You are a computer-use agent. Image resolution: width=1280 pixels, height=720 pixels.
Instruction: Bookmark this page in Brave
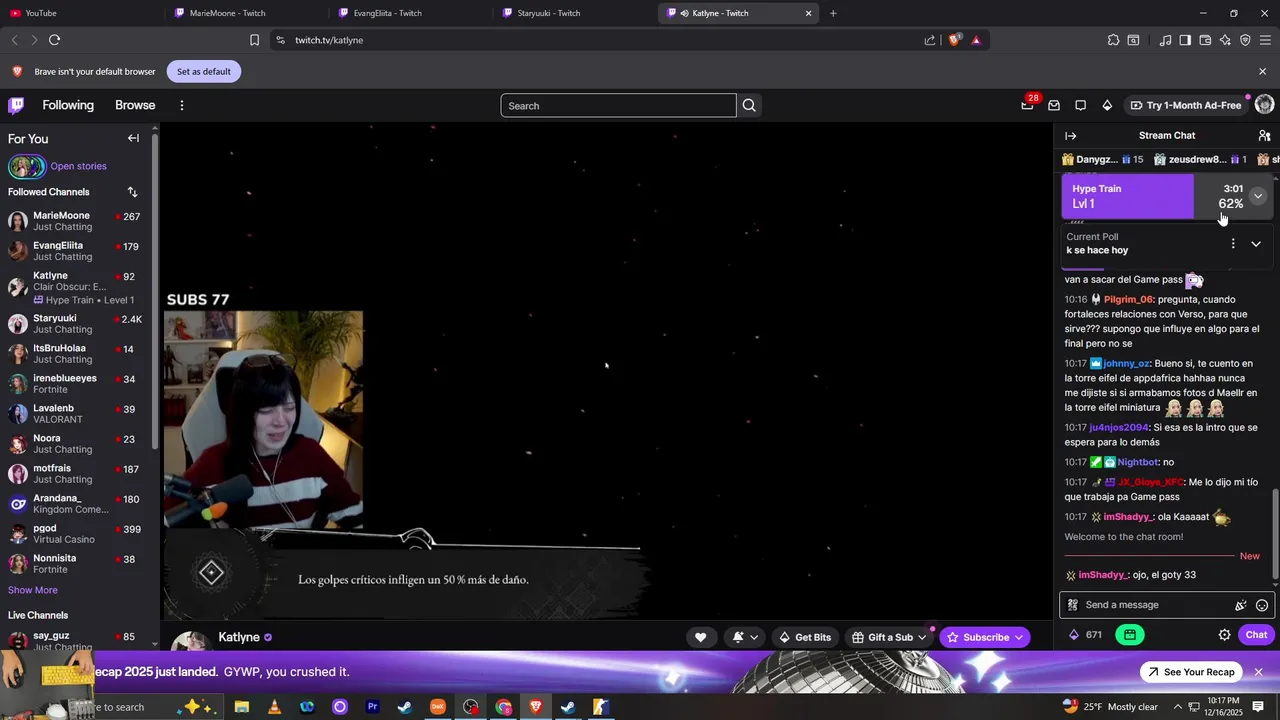[x=254, y=40]
